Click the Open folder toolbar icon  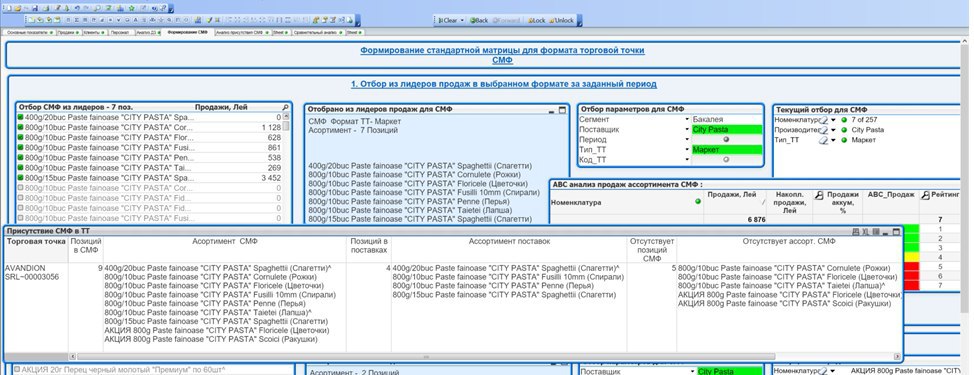pyautogui.click(x=18, y=8)
